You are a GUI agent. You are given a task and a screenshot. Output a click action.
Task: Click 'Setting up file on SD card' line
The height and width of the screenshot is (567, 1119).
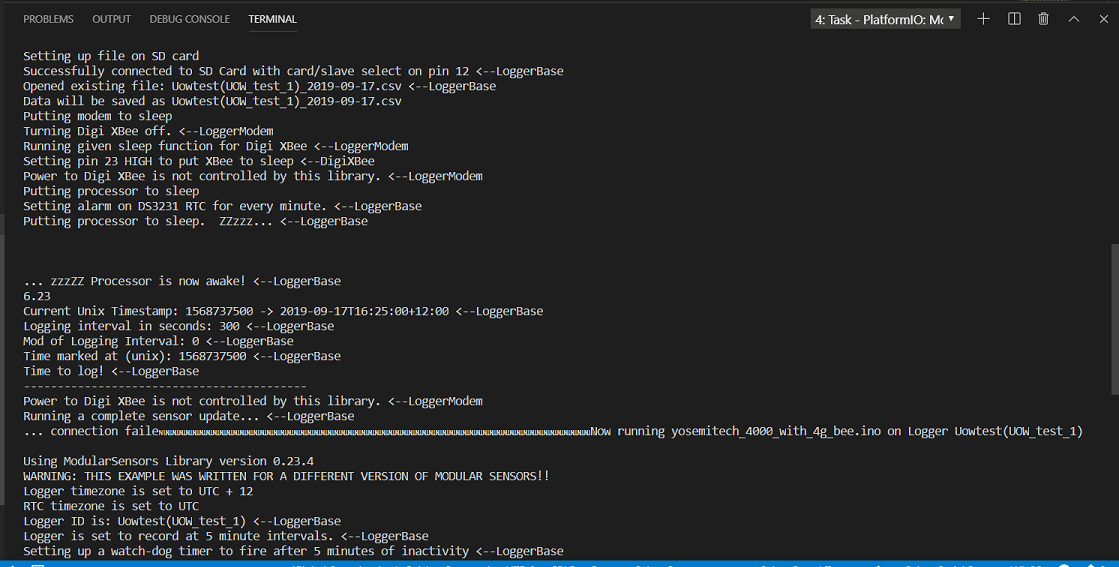point(111,56)
